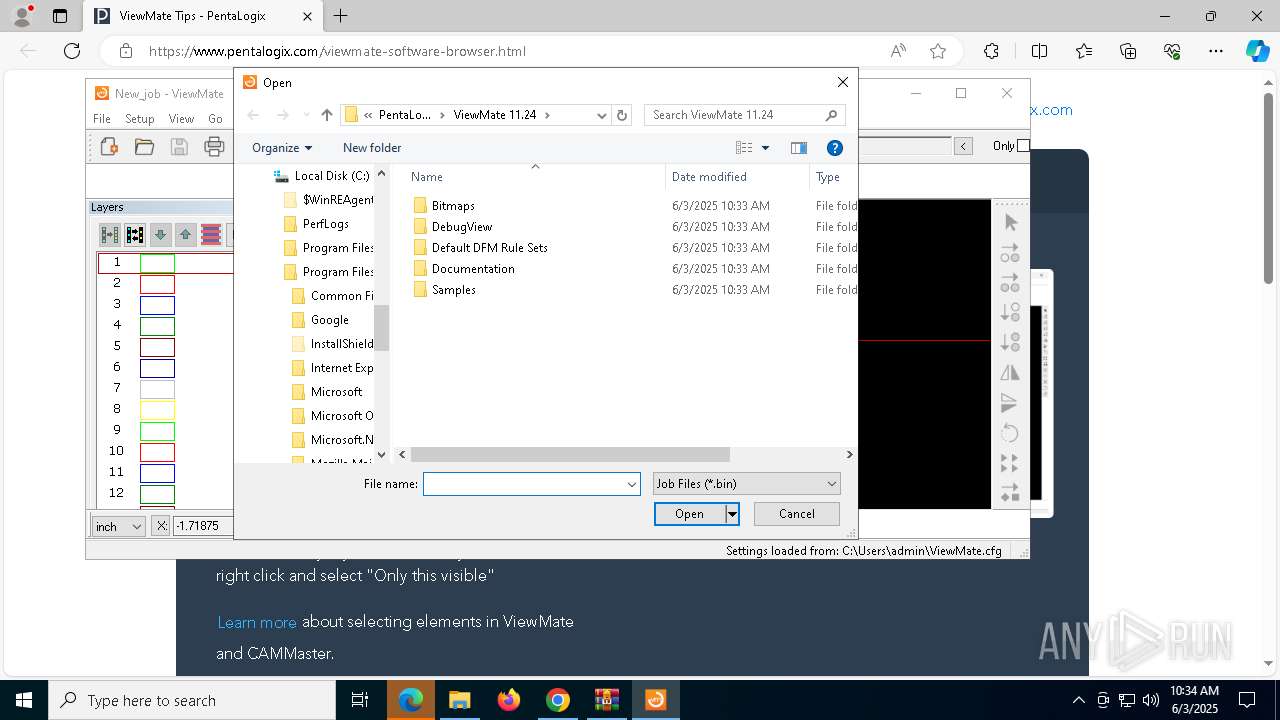Open the Go menu in ViewMate
1280x720 pixels.
click(215, 118)
